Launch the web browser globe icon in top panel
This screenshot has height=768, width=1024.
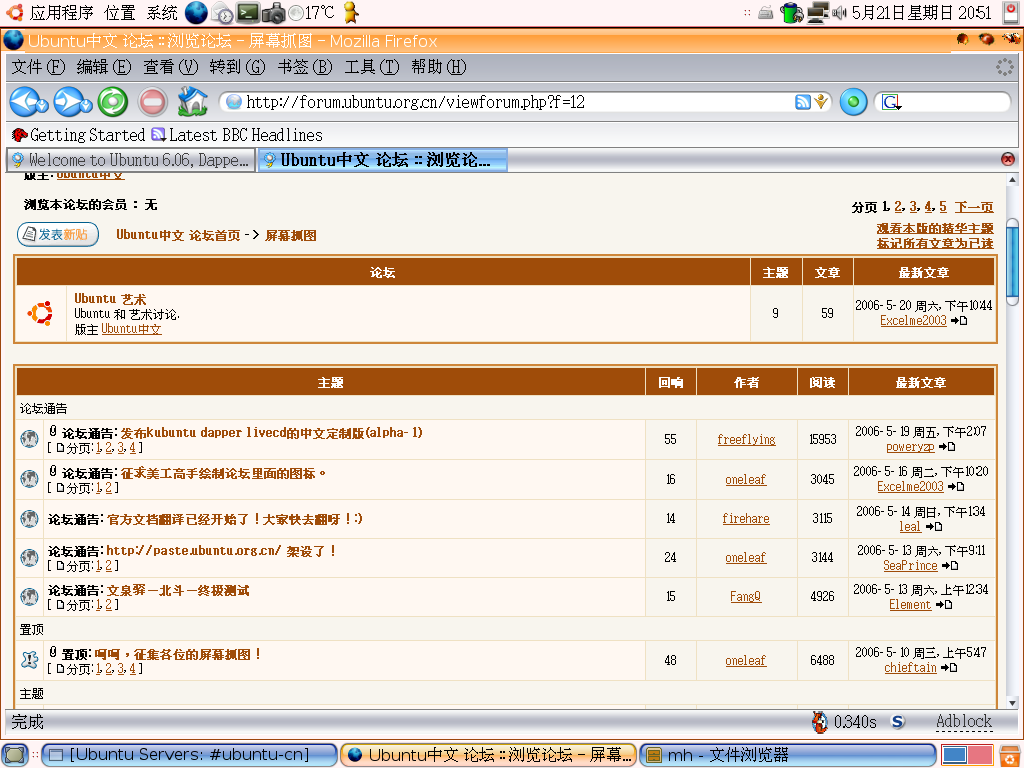click(196, 12)
